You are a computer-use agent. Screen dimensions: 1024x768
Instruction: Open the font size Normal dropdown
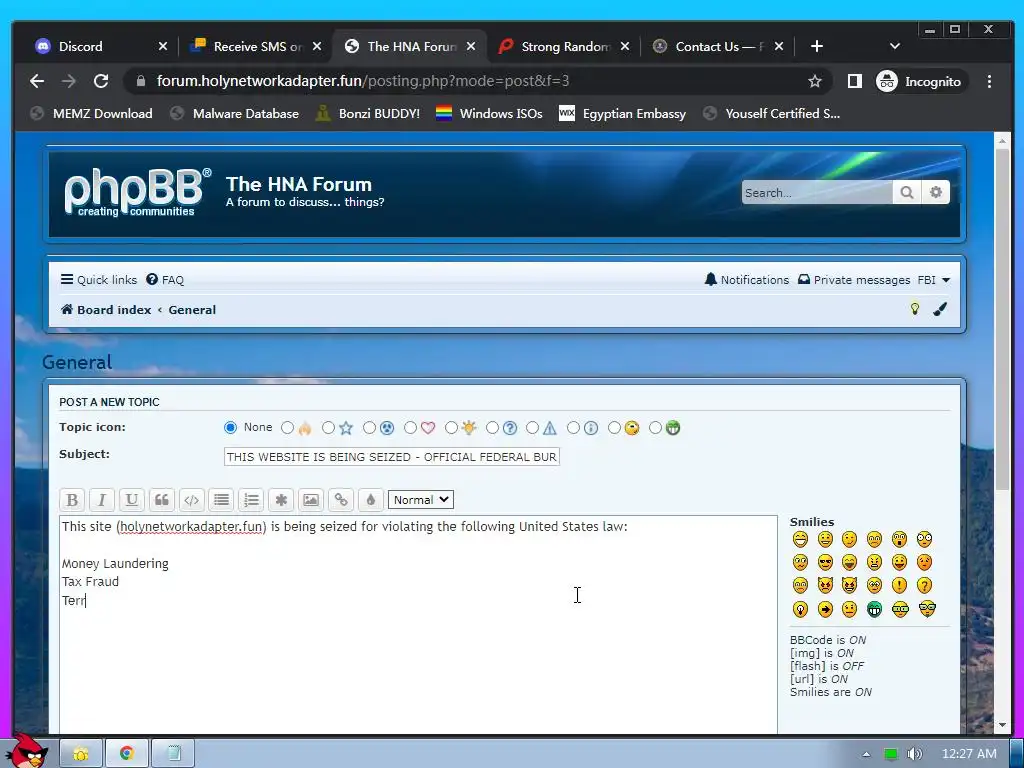[x=421, y=500]
